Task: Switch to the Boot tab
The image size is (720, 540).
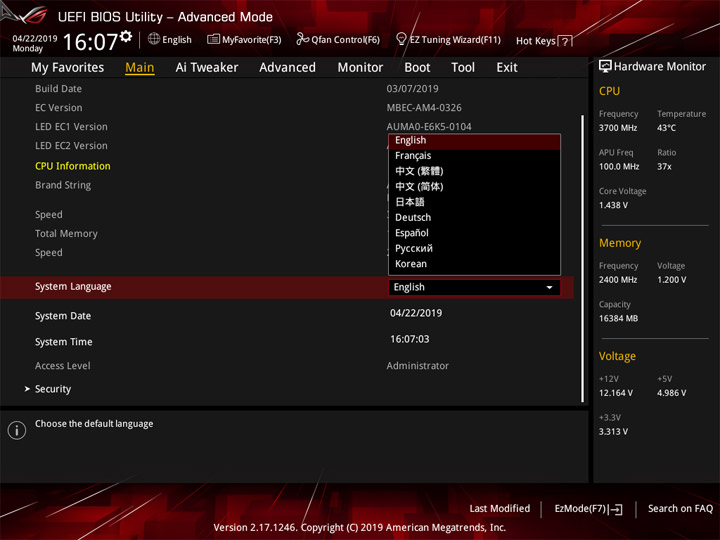Action: point(417,68)
